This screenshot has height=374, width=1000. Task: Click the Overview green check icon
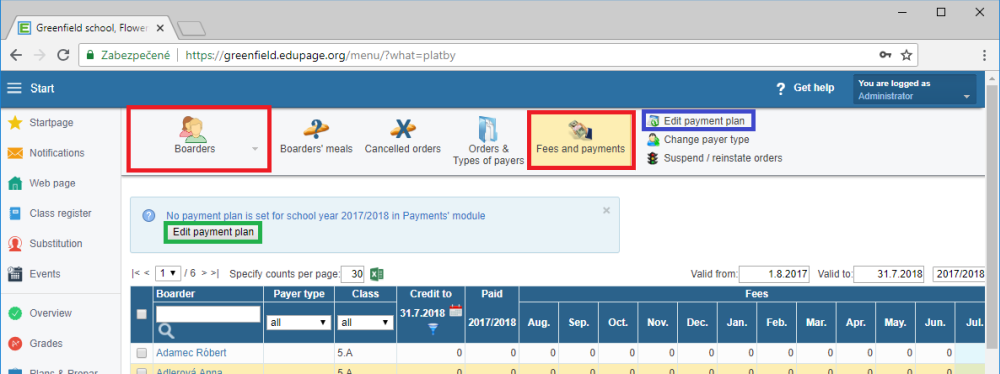(x=15, y=313)
